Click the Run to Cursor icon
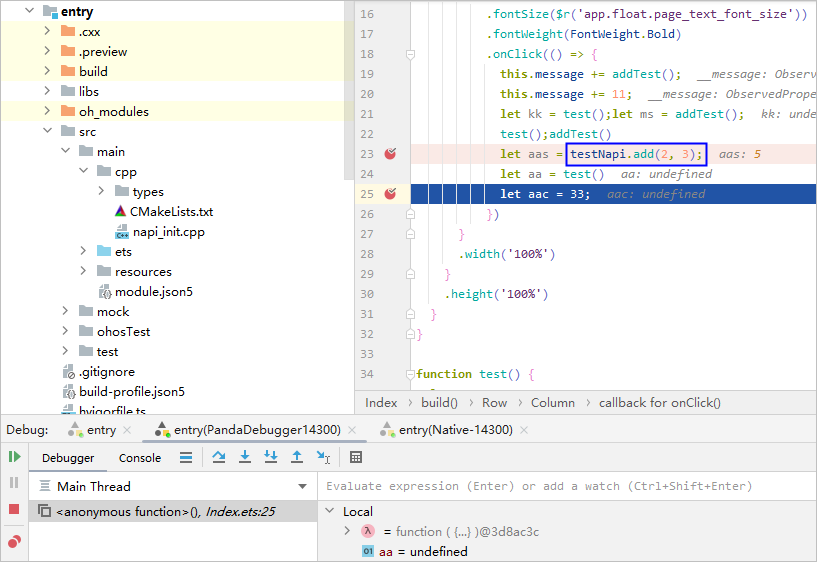The image size is (817, 562). (323, 457)
